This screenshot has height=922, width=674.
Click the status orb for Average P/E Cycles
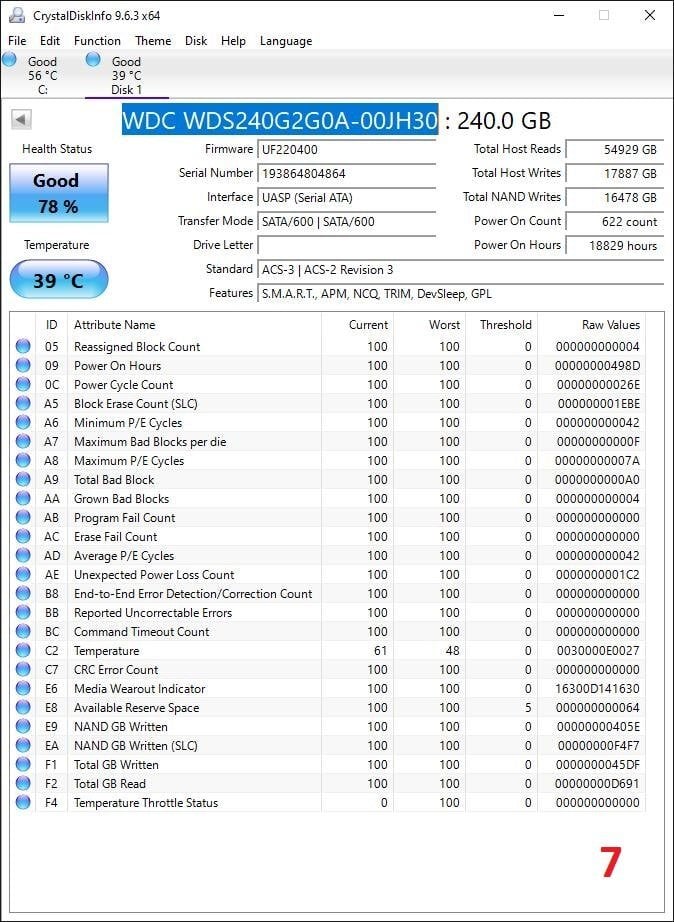click(23, 556)
